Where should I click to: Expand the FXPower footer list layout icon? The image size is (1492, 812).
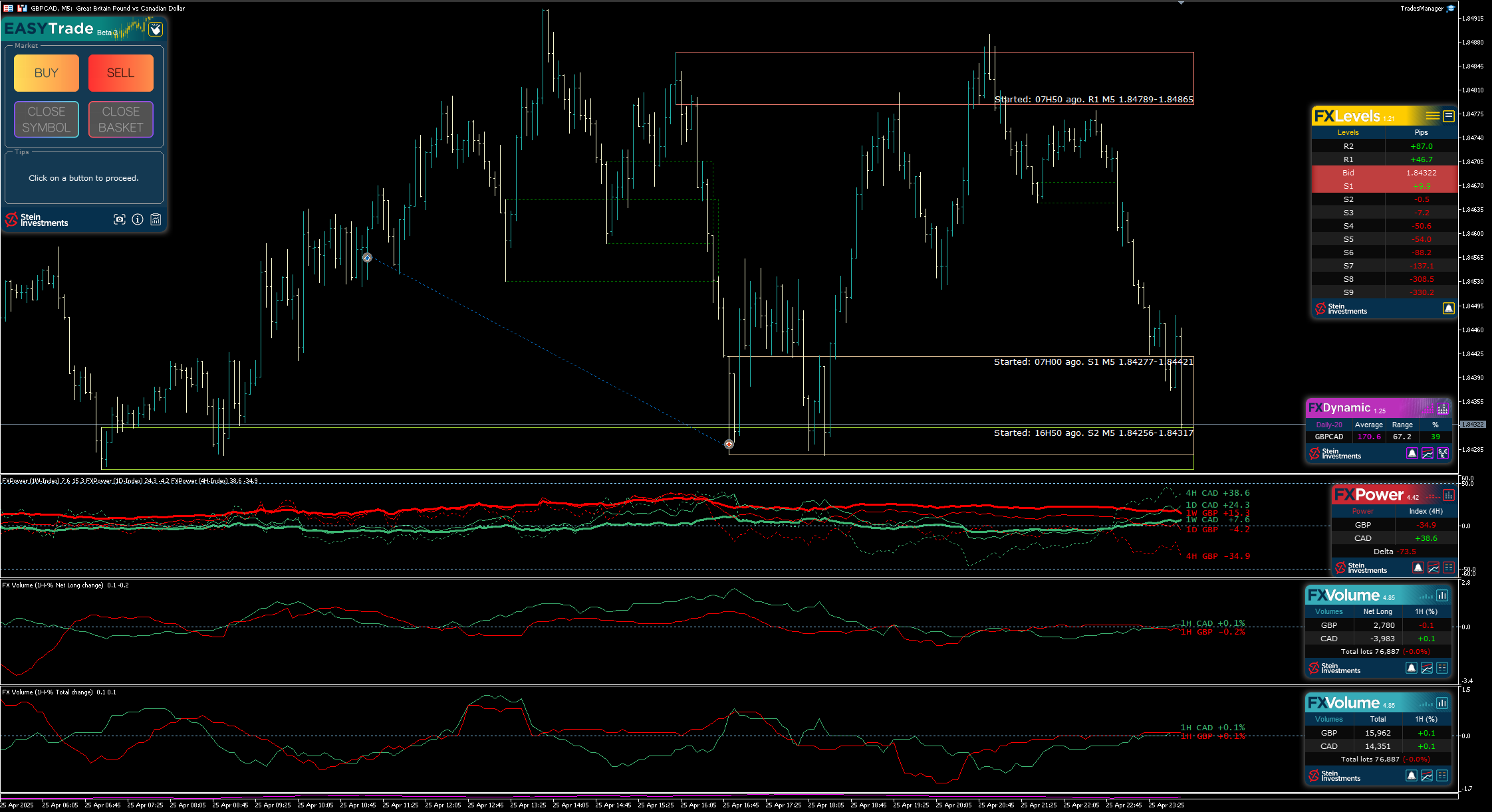click(x=1449, y=567)
